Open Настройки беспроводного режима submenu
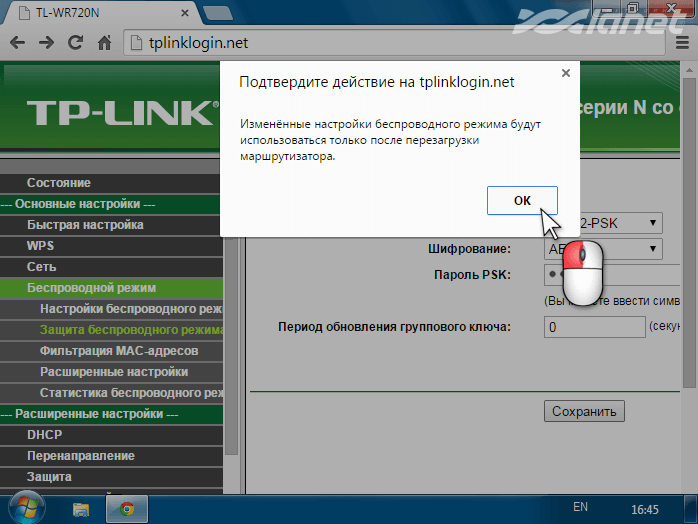The width and height of the screenshot is (698, 524). pyautogui.click(x=110, y=309)
